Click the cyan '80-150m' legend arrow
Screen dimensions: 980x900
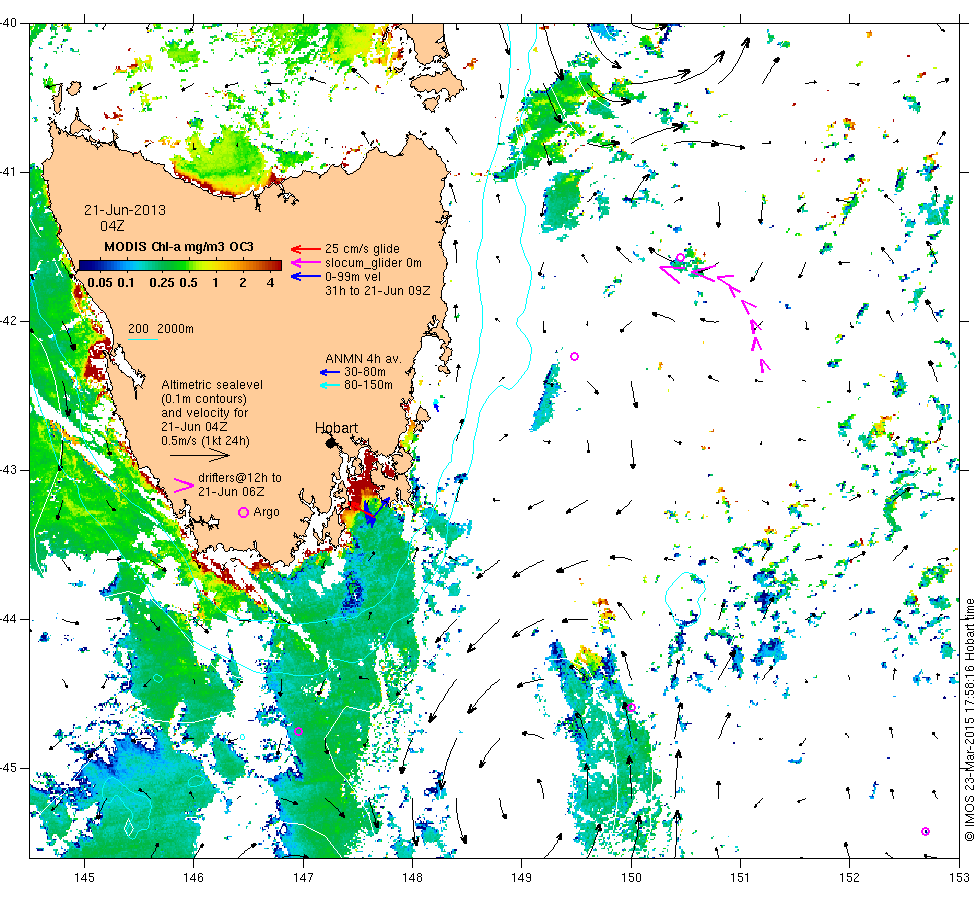[329, 386]
